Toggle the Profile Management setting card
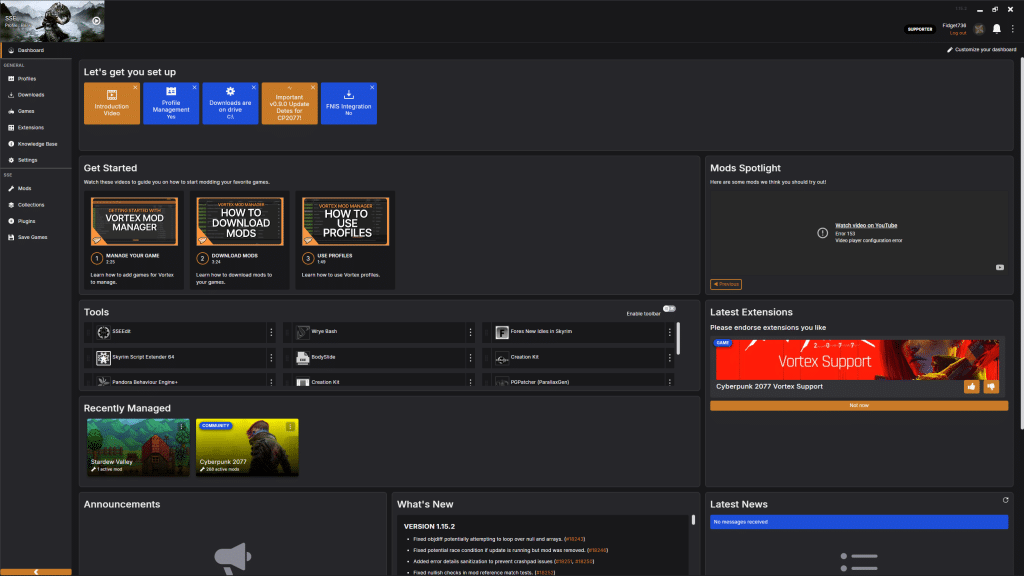 click(171, 103)
